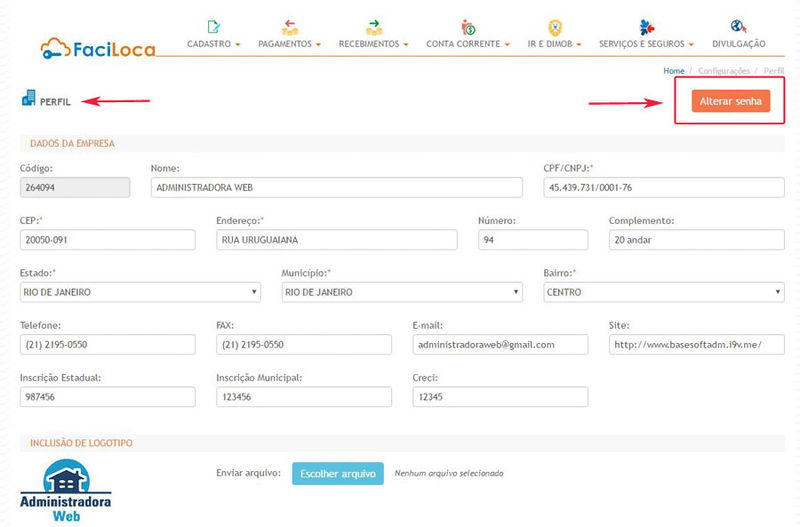Click the Divulgação globe icon
The width and height of the screenshot is (800, 527).
coord(738,27)
